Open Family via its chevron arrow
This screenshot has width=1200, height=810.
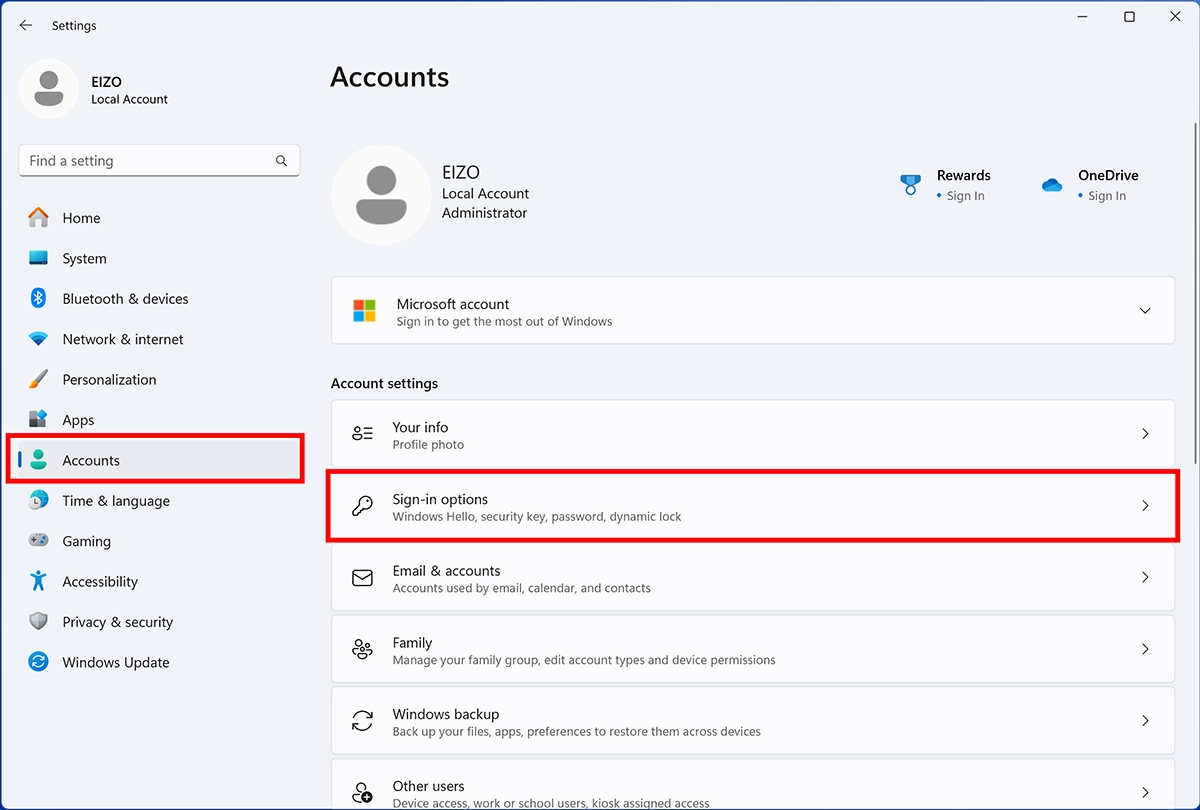click(1145, 650)
